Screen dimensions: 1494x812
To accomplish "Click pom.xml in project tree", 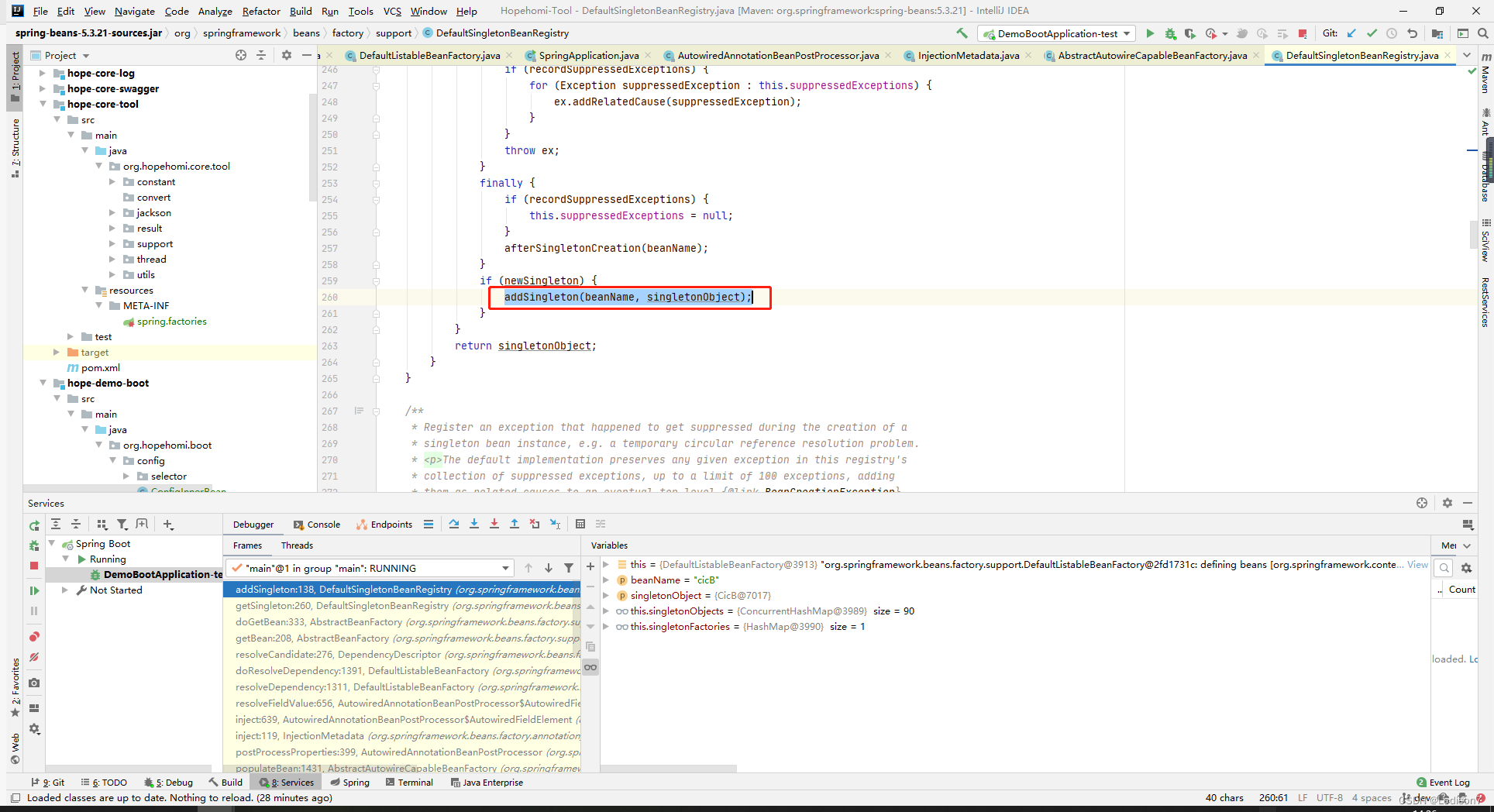I will click(x=101, y=367).
